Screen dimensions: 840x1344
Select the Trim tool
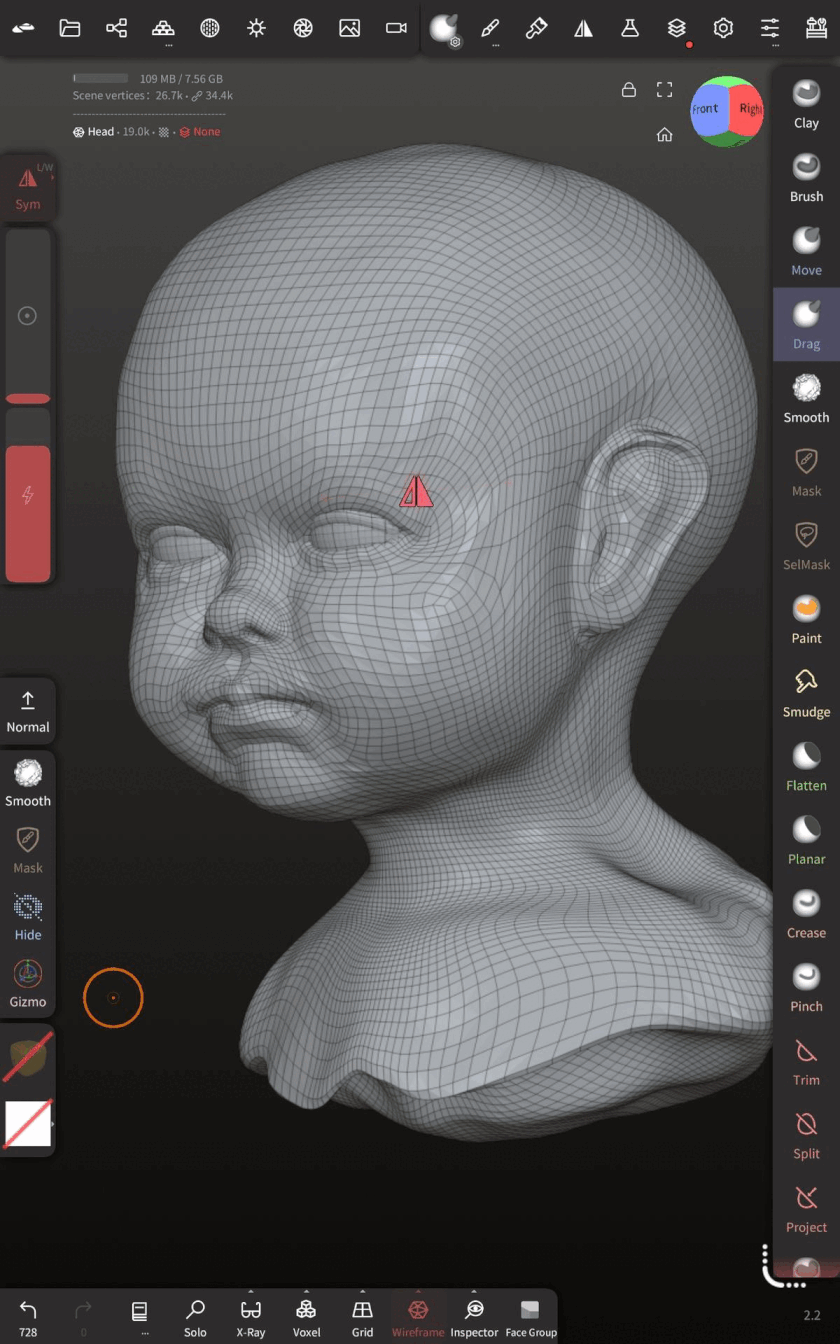coord(806,1061)
